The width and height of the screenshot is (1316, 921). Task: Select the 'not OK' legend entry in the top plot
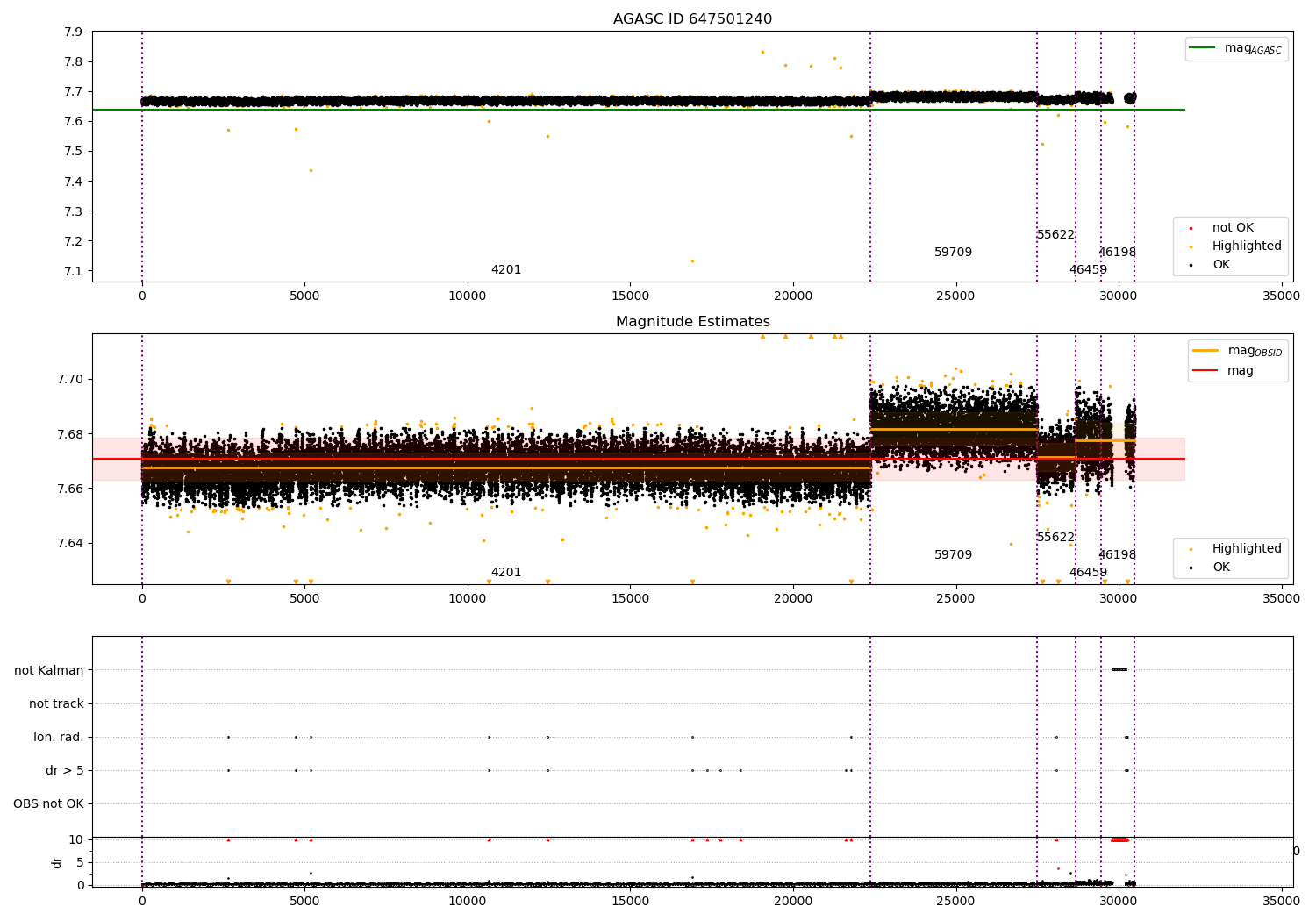click(1232, 228)
